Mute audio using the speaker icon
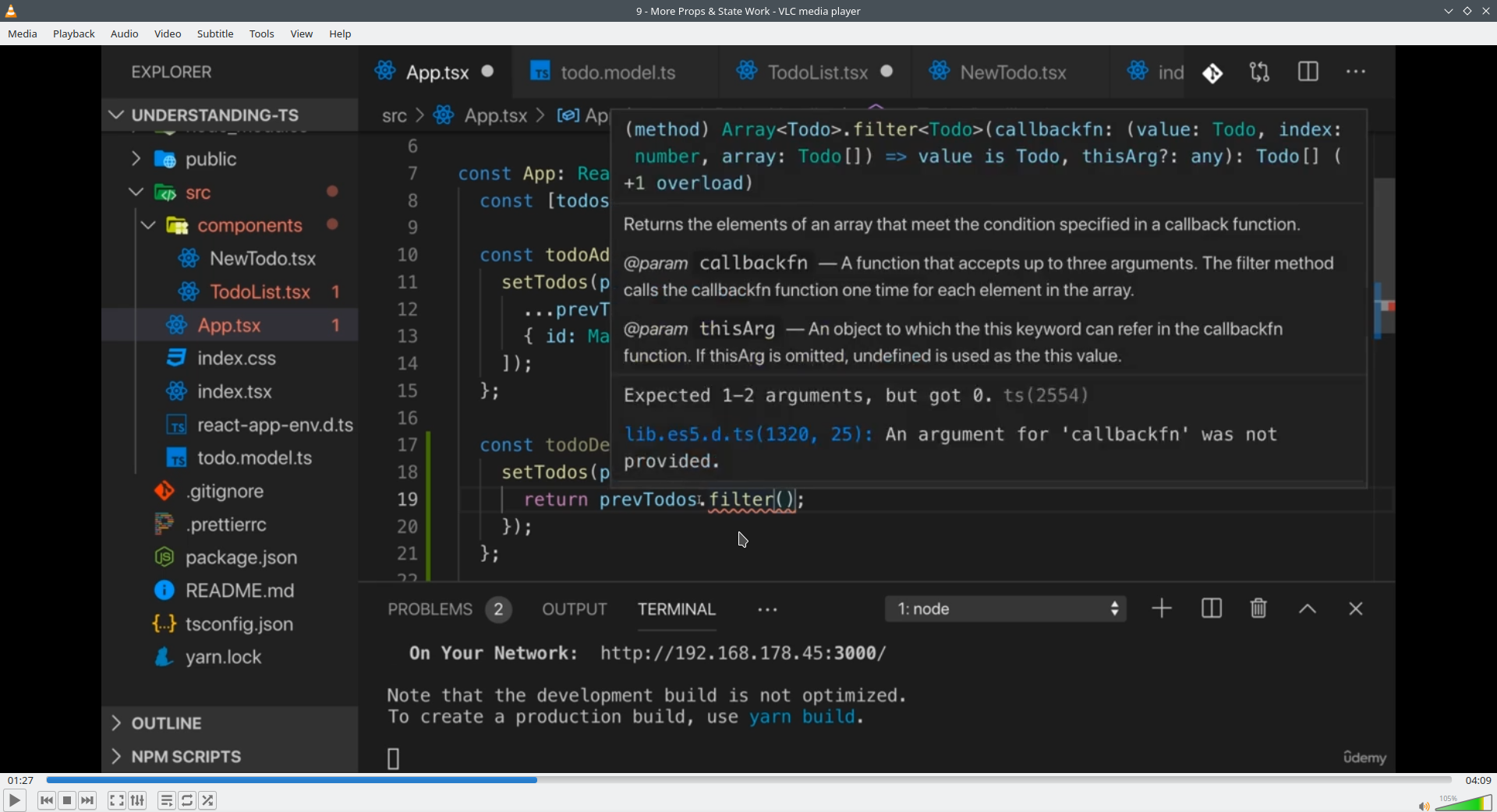This screenshot has width=1497, height=812. (x=1423, y=806)
